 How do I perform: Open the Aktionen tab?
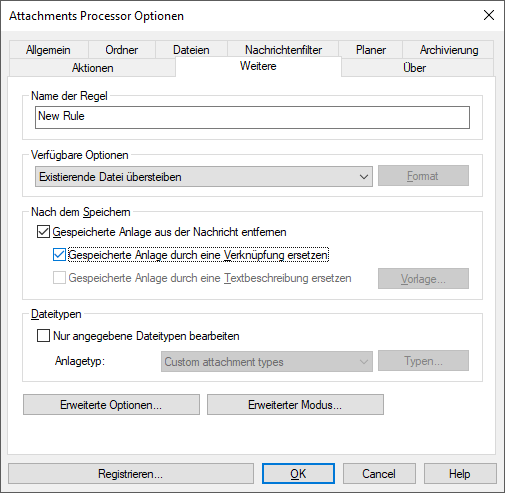93,68
